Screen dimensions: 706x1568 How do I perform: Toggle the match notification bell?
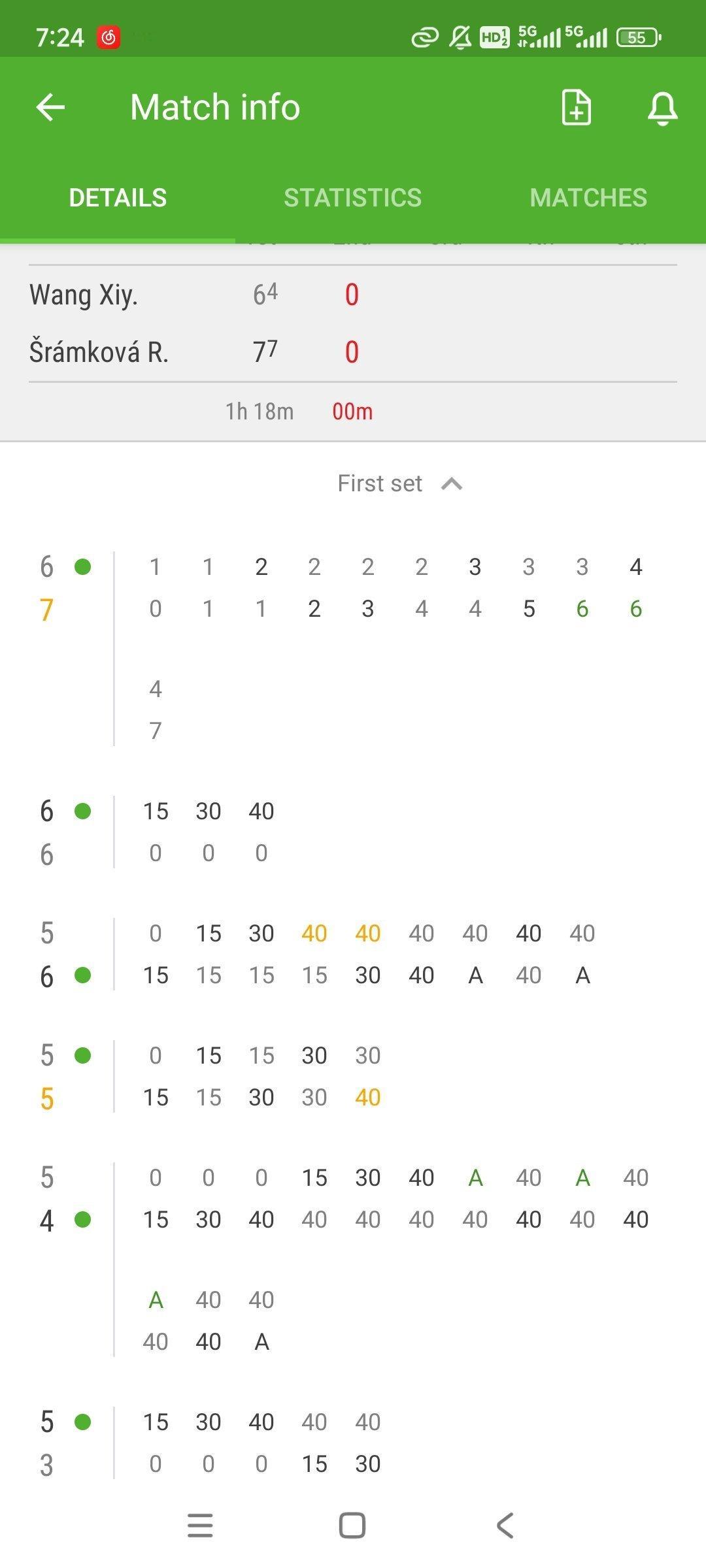pyautogui.click(x=662, y=108)
